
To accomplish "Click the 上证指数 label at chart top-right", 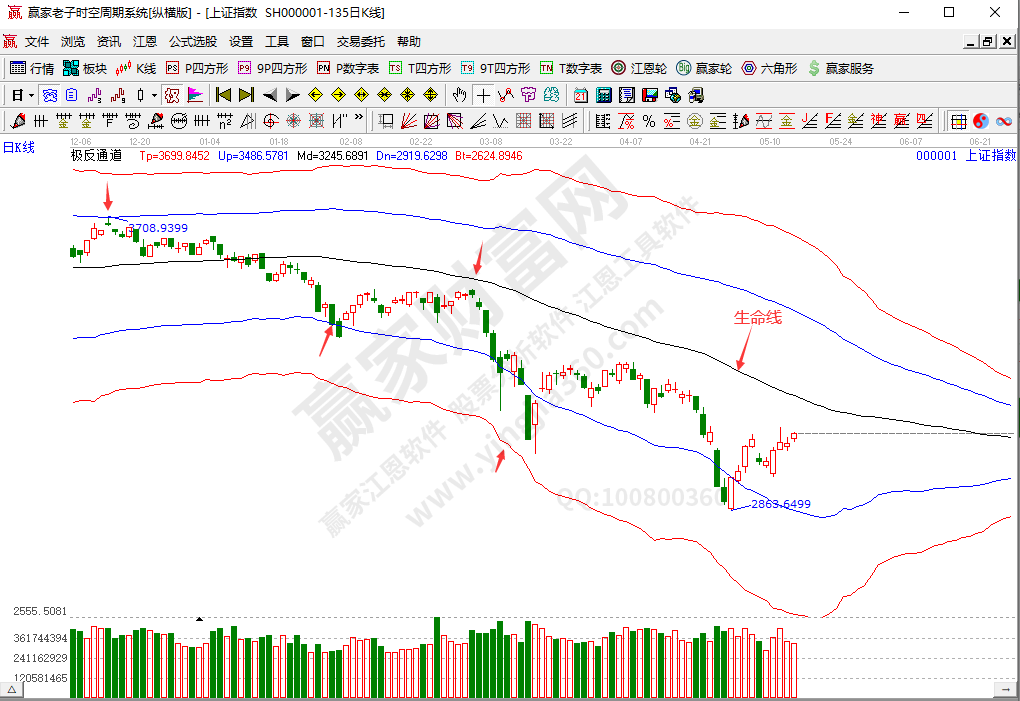I will 990,155.
